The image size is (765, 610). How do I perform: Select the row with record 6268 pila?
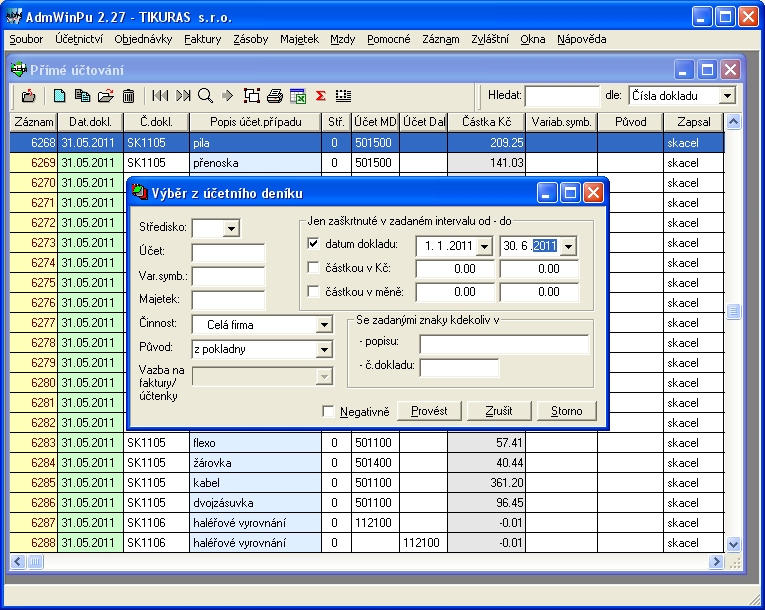(x=367, y=143)
